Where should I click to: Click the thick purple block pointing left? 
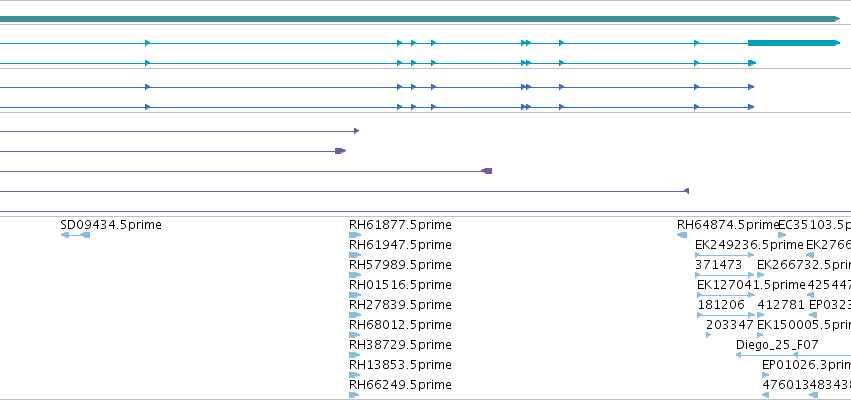(486, 171)
